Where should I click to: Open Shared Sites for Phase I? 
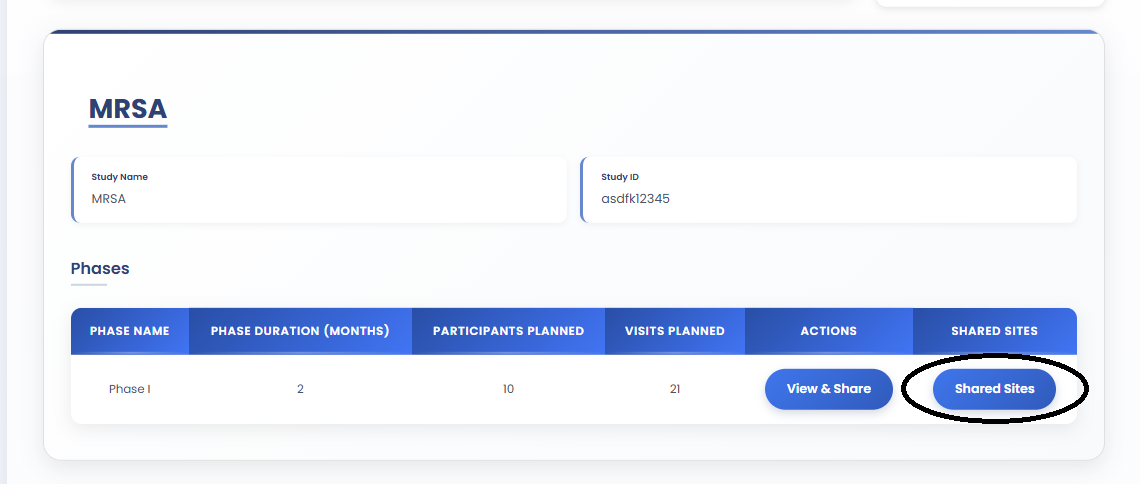pyautogui.click(x=994, y=389)
